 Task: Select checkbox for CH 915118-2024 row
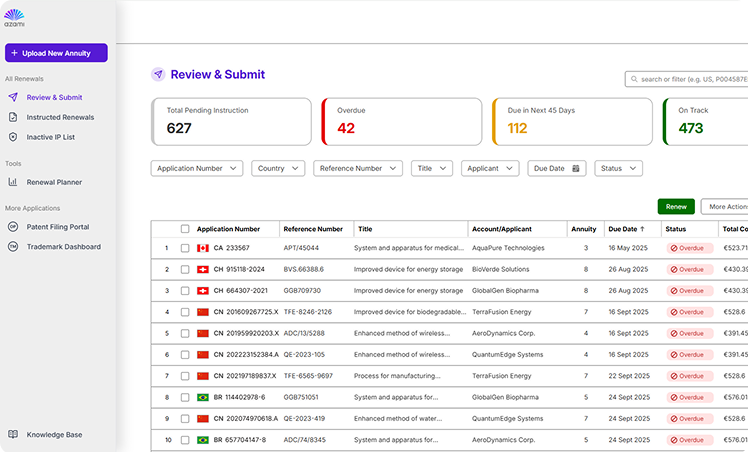coord(185,269)
